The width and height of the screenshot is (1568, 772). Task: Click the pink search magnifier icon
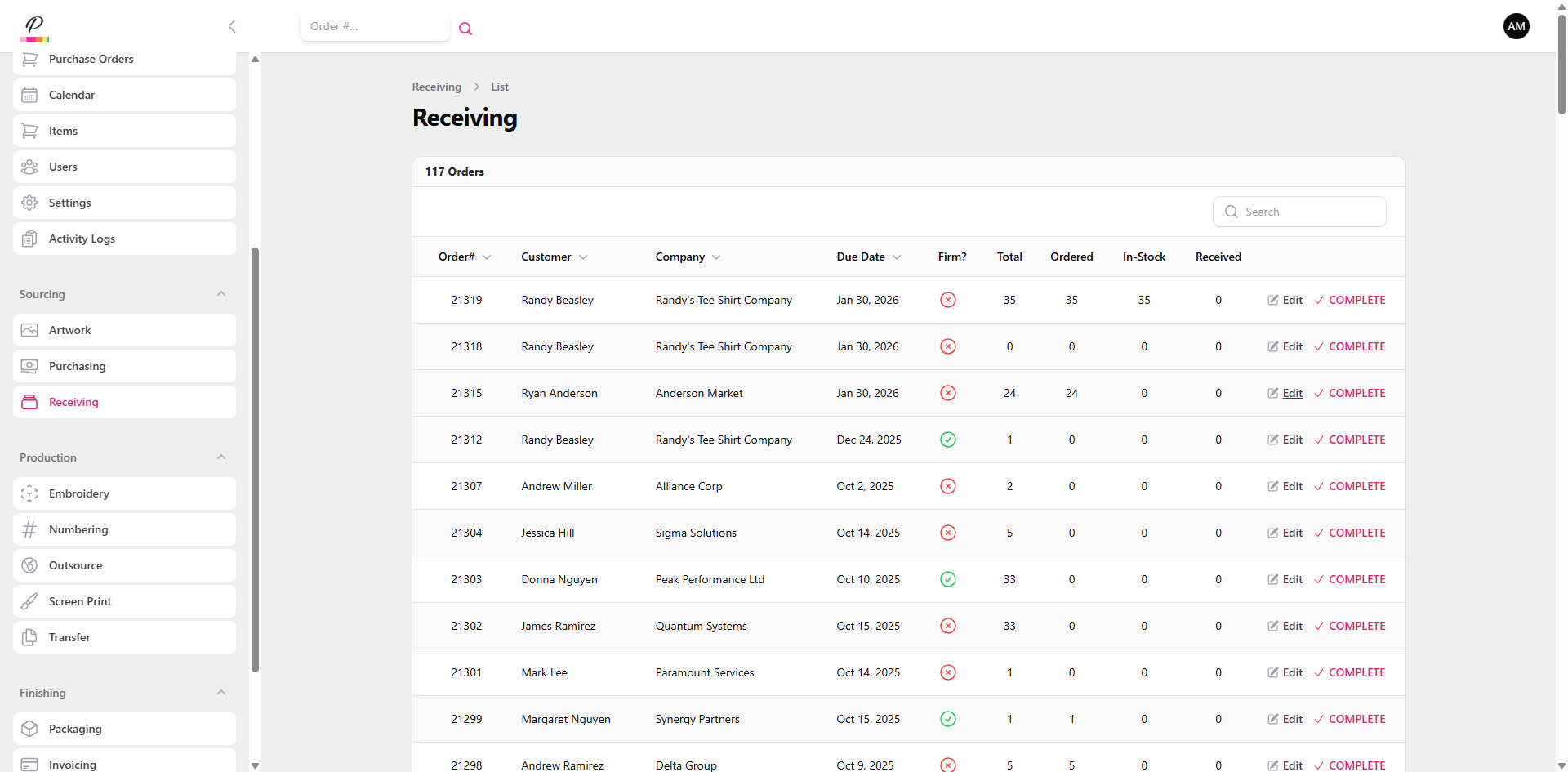pyautogui.click(x=465, y=29)
